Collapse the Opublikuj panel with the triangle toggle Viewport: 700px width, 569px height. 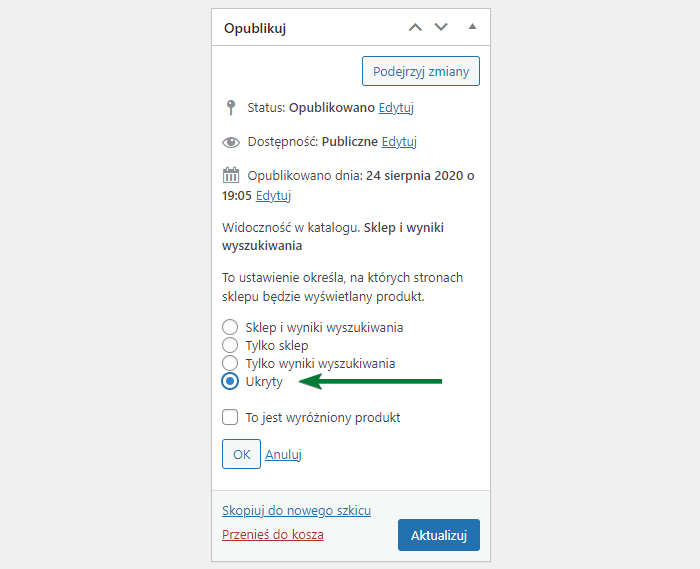[472, 27]
